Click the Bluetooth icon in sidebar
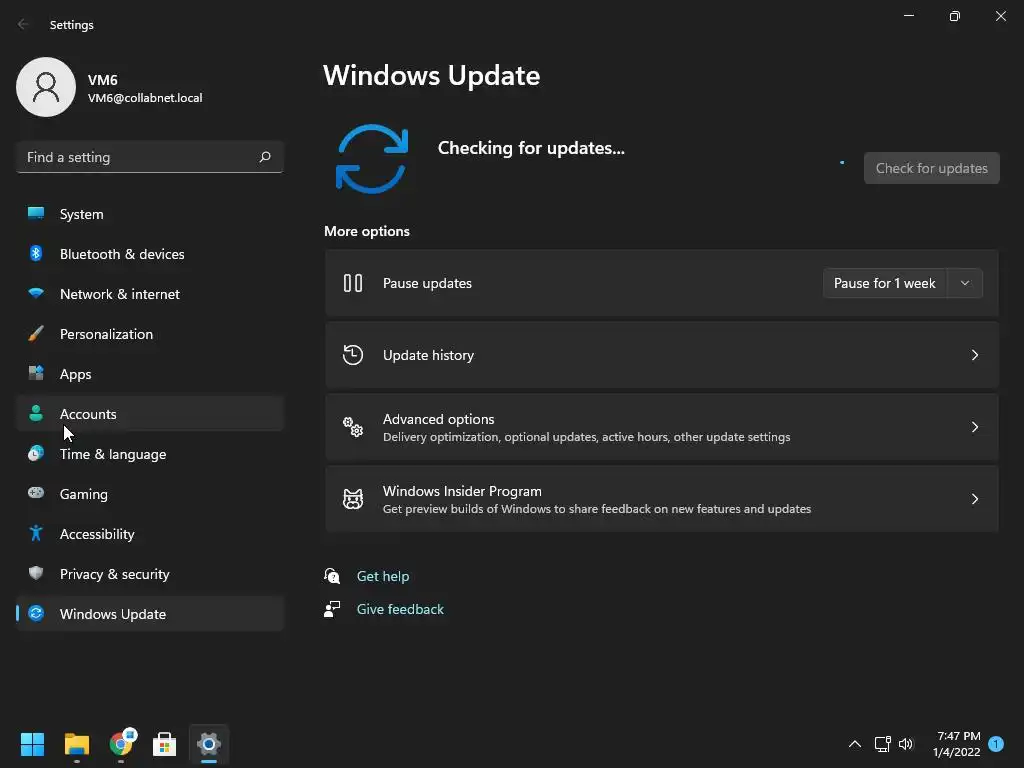The image size is (1024, 768). tap(36, 253)
